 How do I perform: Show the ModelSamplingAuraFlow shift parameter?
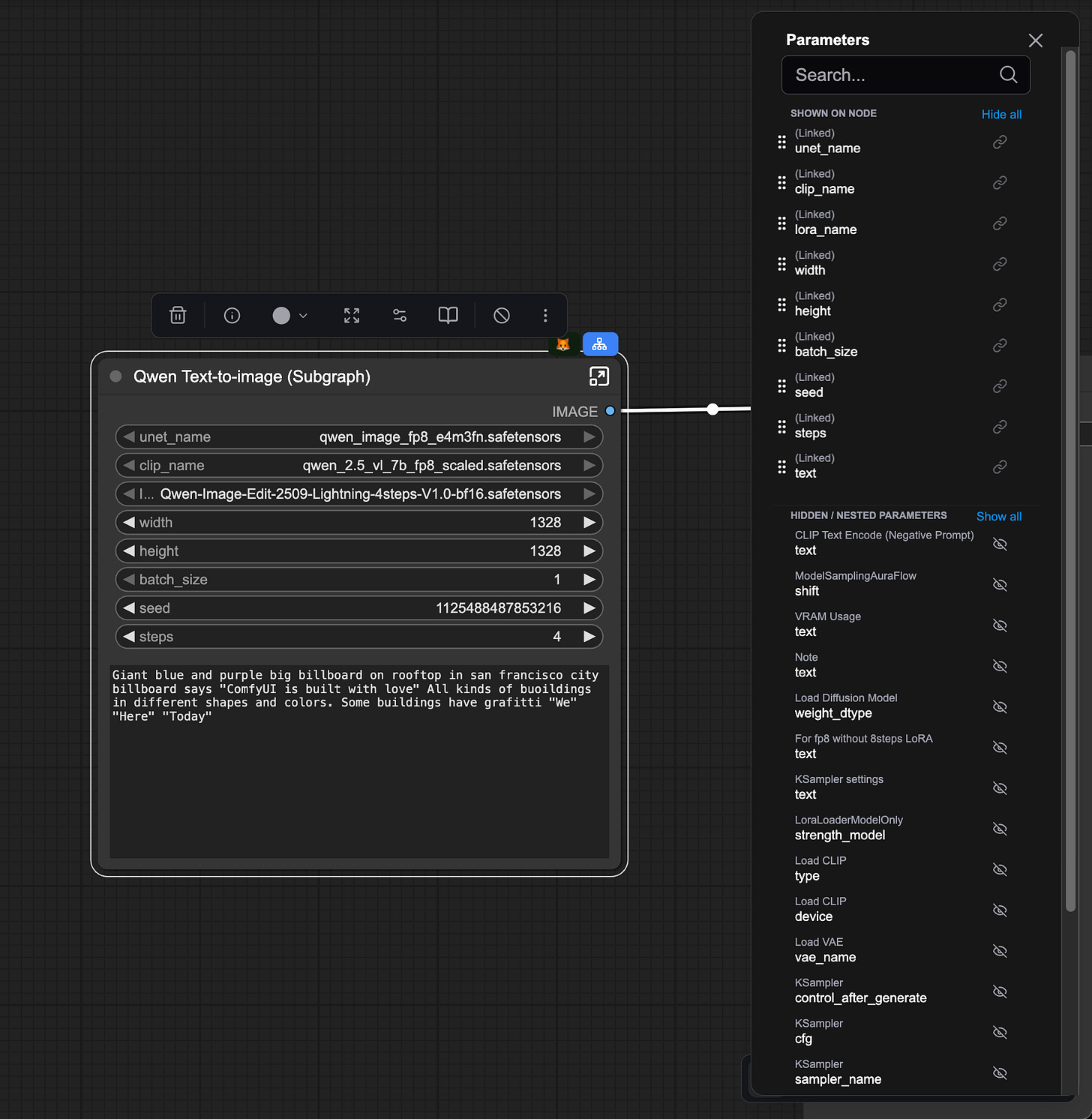(x=1000, y=584)
